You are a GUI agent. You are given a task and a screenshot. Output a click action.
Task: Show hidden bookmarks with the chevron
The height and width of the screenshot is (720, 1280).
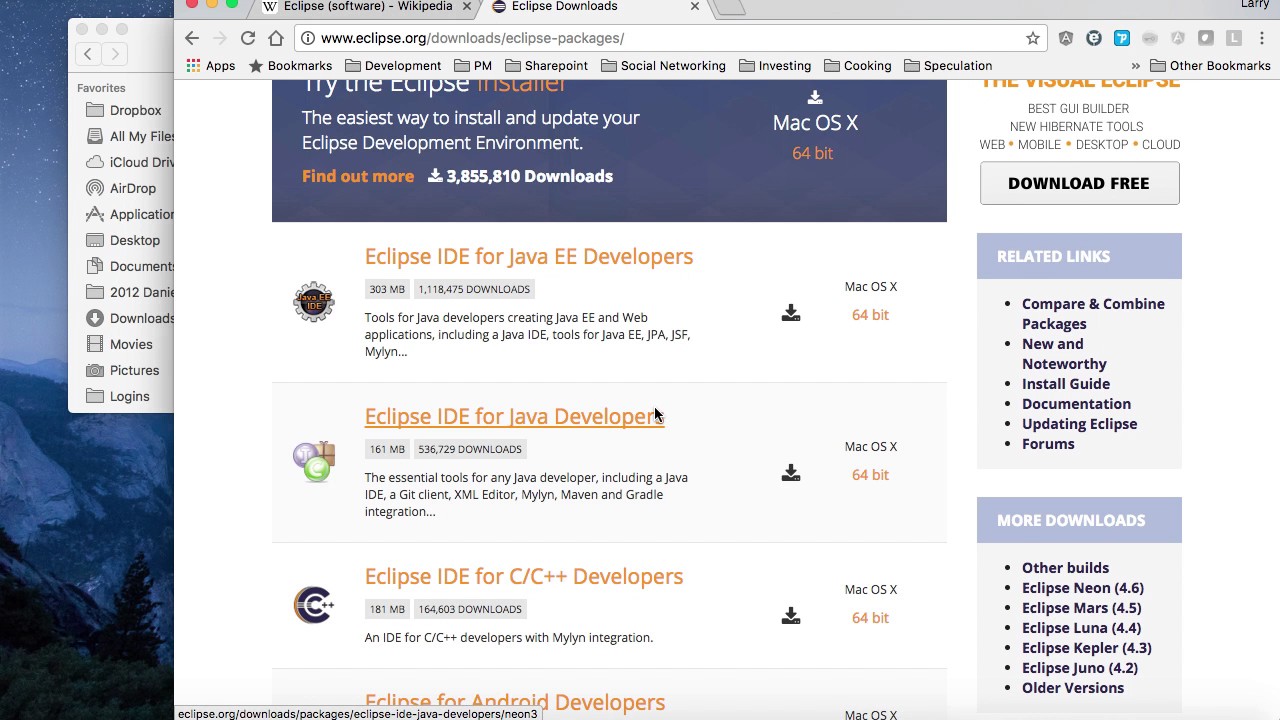click(1136, 66)
